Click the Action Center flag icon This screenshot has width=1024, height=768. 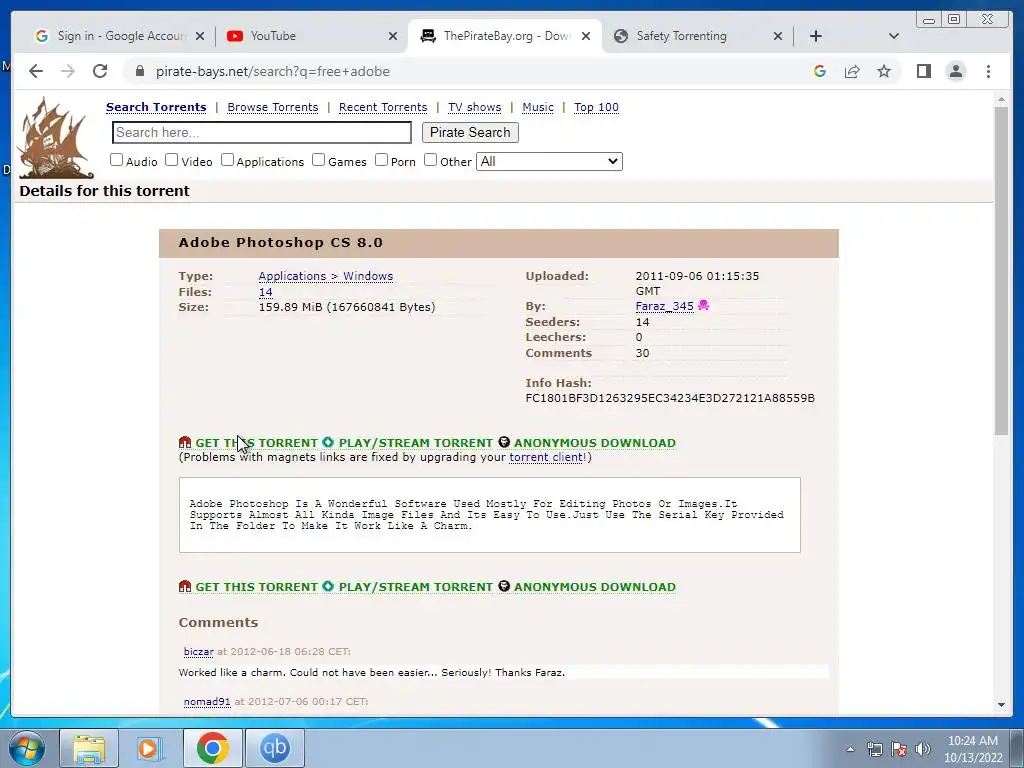point(899,749)
